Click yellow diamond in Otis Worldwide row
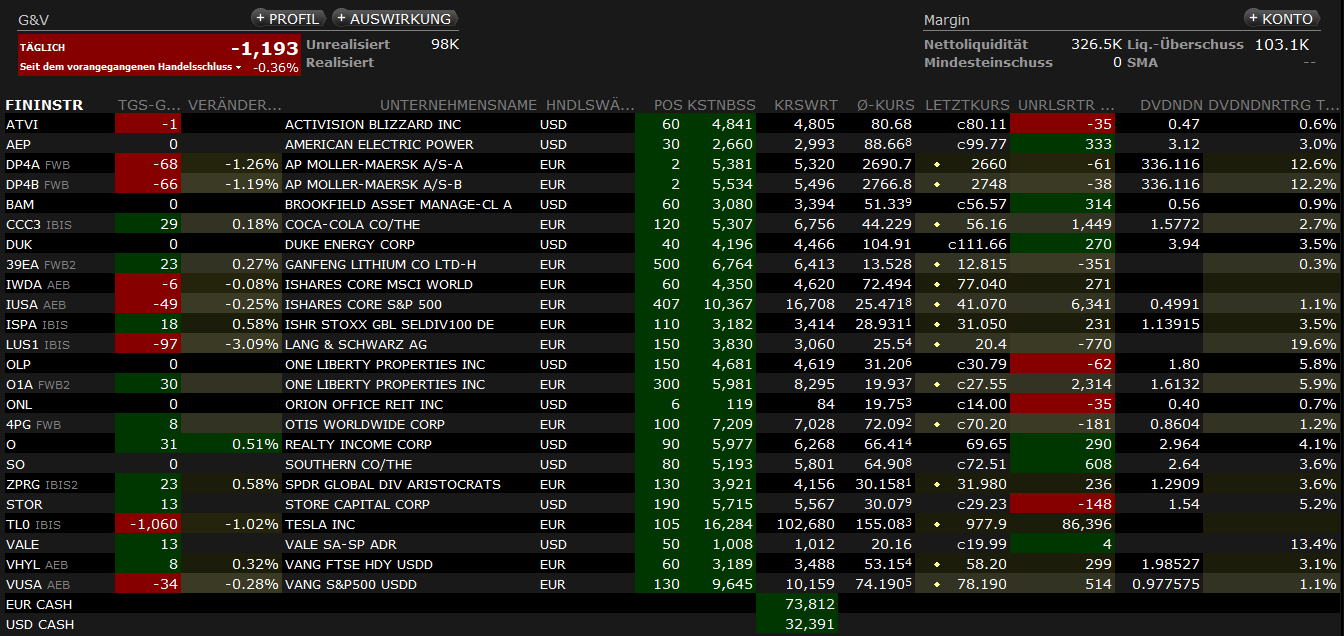1344x636 pixels. point(937,424)
